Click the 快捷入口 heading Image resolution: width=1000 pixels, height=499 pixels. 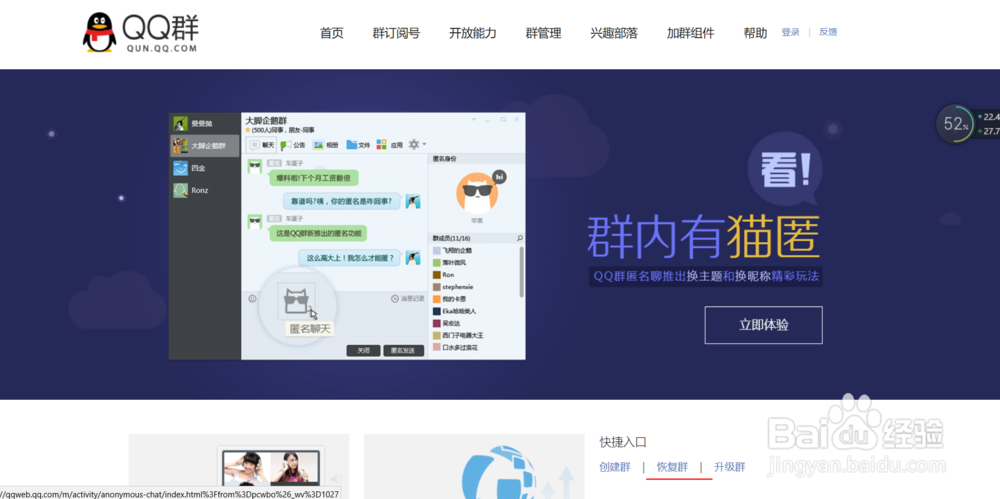(x=623, y=442)
